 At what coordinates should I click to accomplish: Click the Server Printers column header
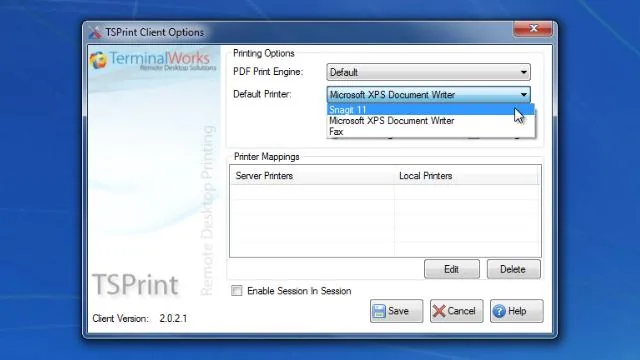[x=312, y=176]
